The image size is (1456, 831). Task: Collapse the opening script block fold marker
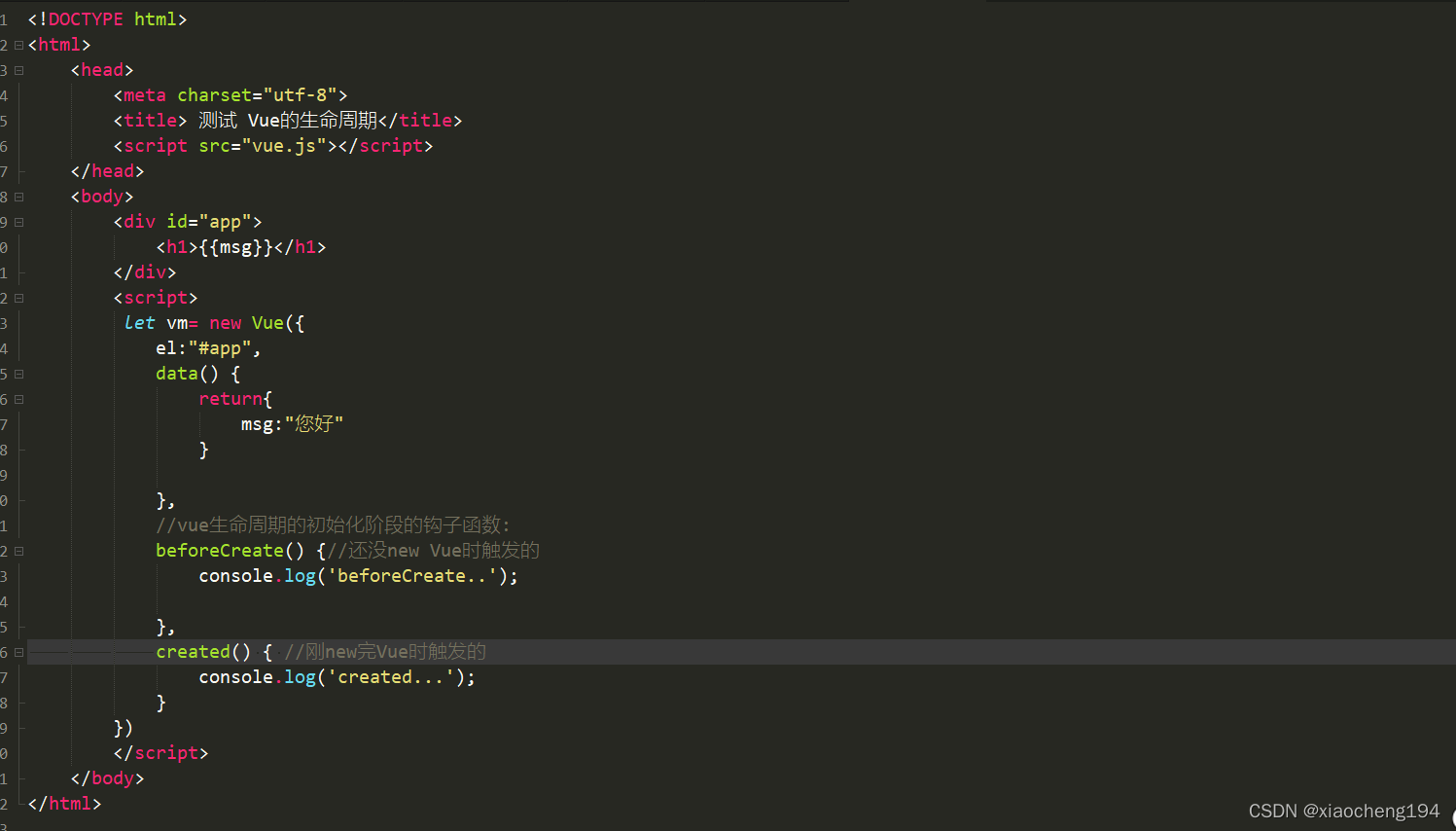[18, 298]
